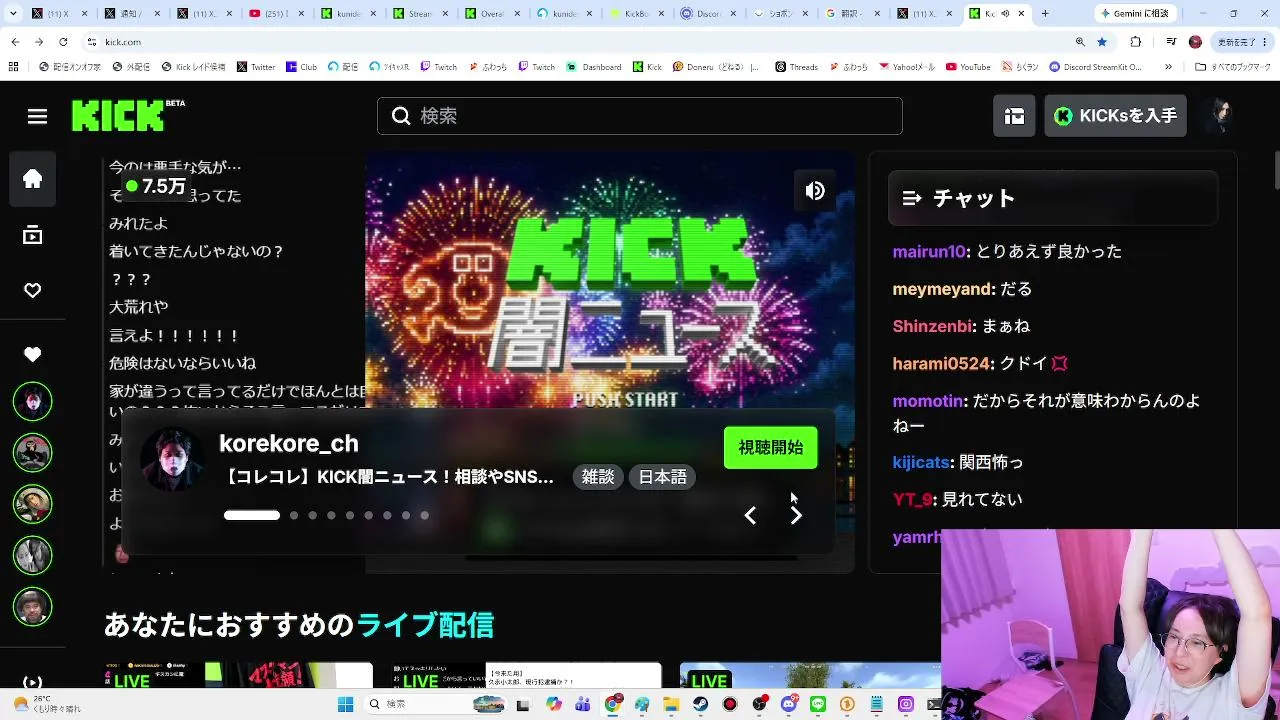Open the filled heart icon in the sidebar
Screen dimensions: 1280x720
[33, 354]
